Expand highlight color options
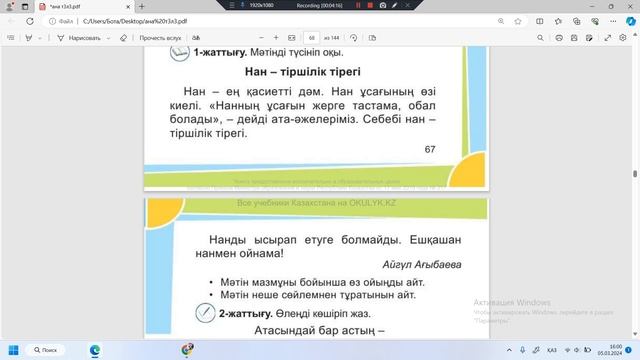 click(40, 38)
